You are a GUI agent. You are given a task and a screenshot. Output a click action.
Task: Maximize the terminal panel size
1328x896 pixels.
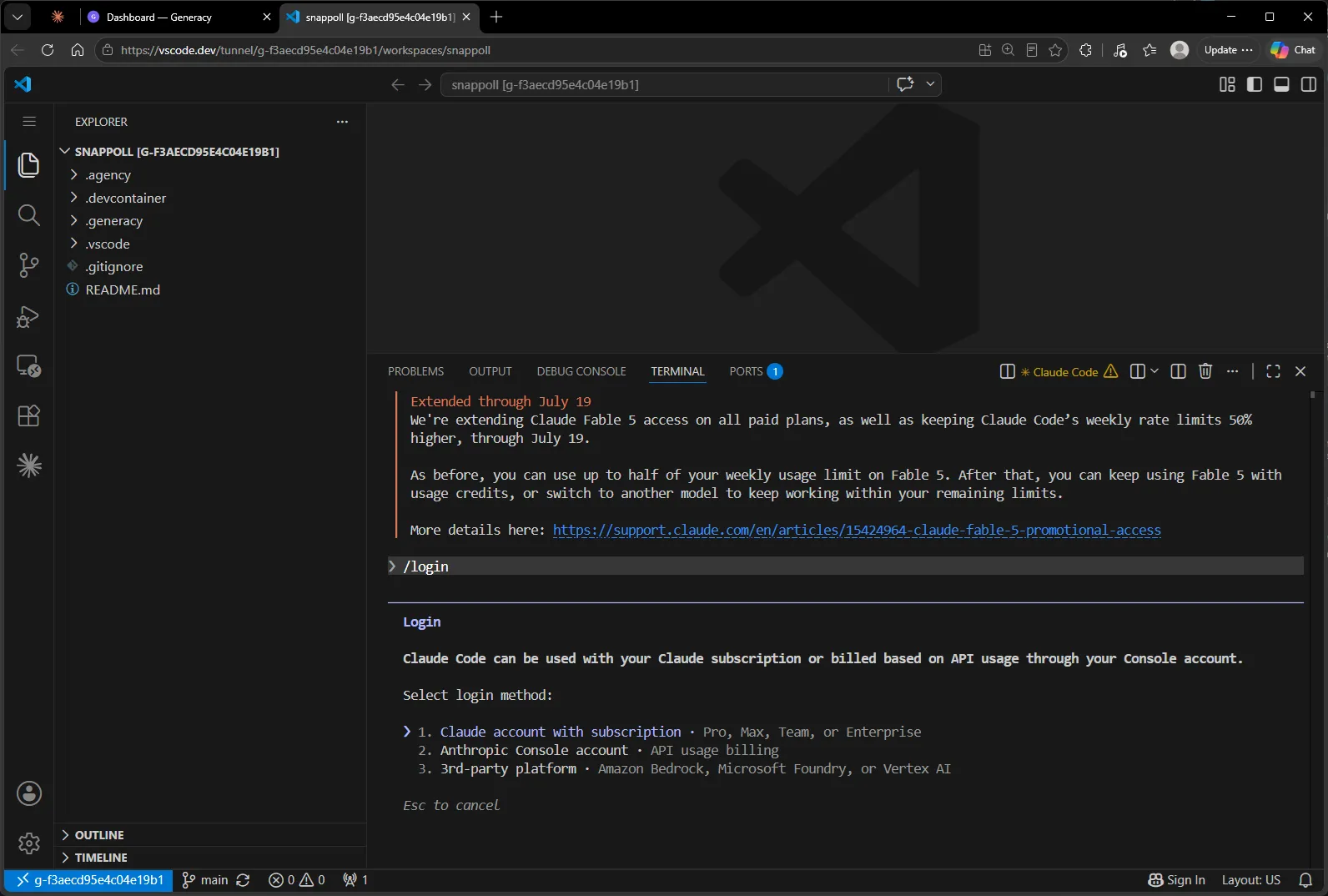[x=1273, y=371]
